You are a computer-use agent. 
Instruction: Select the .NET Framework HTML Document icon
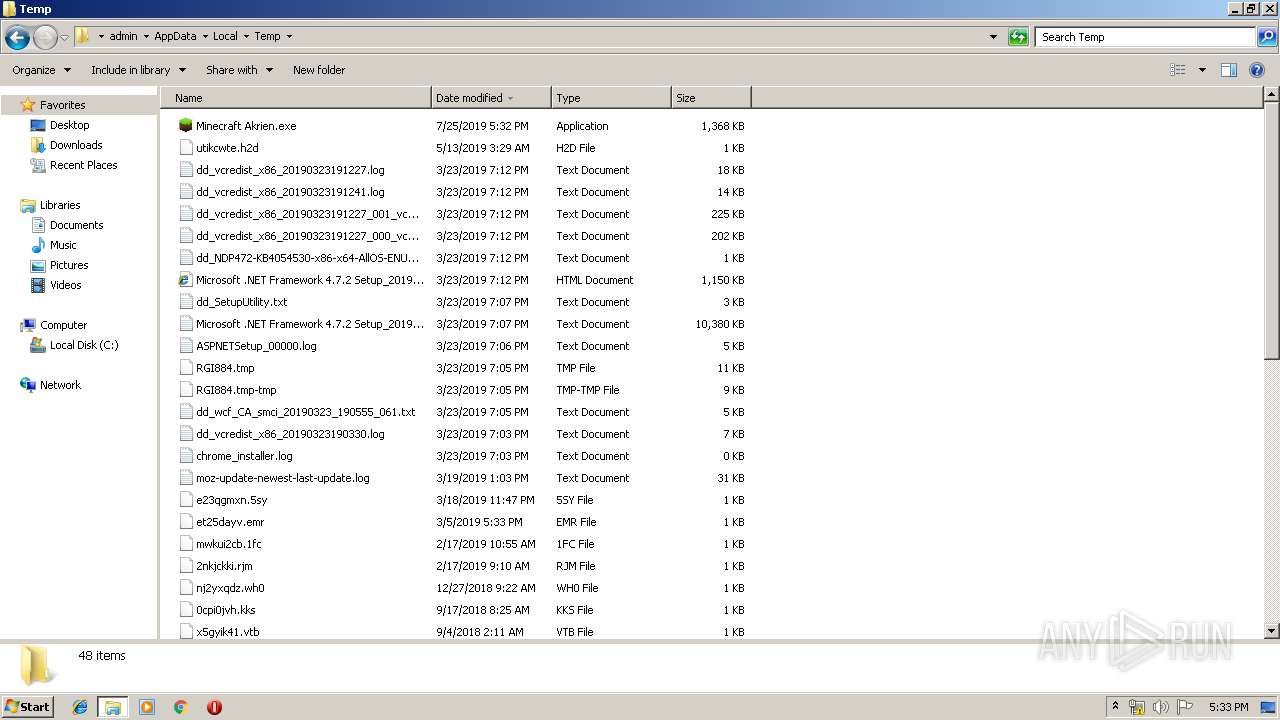click(185, 280)
